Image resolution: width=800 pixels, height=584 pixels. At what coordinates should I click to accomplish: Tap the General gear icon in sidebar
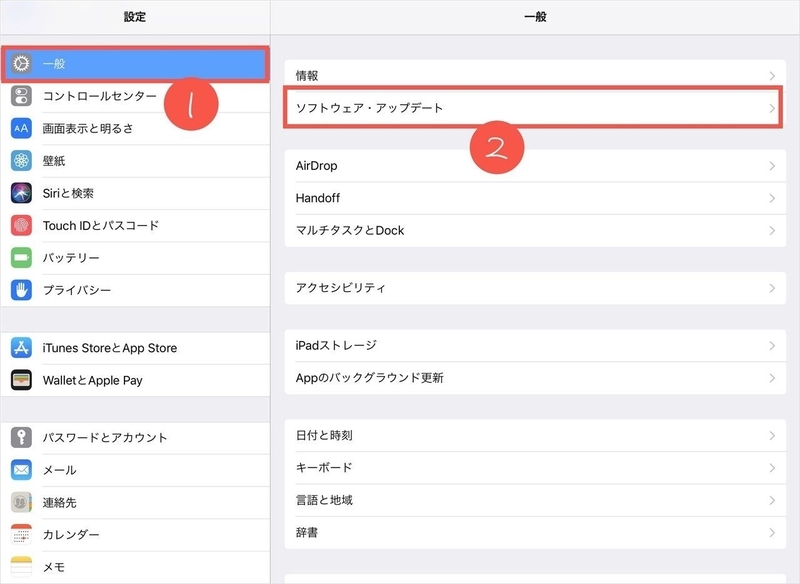click(22, 64)
